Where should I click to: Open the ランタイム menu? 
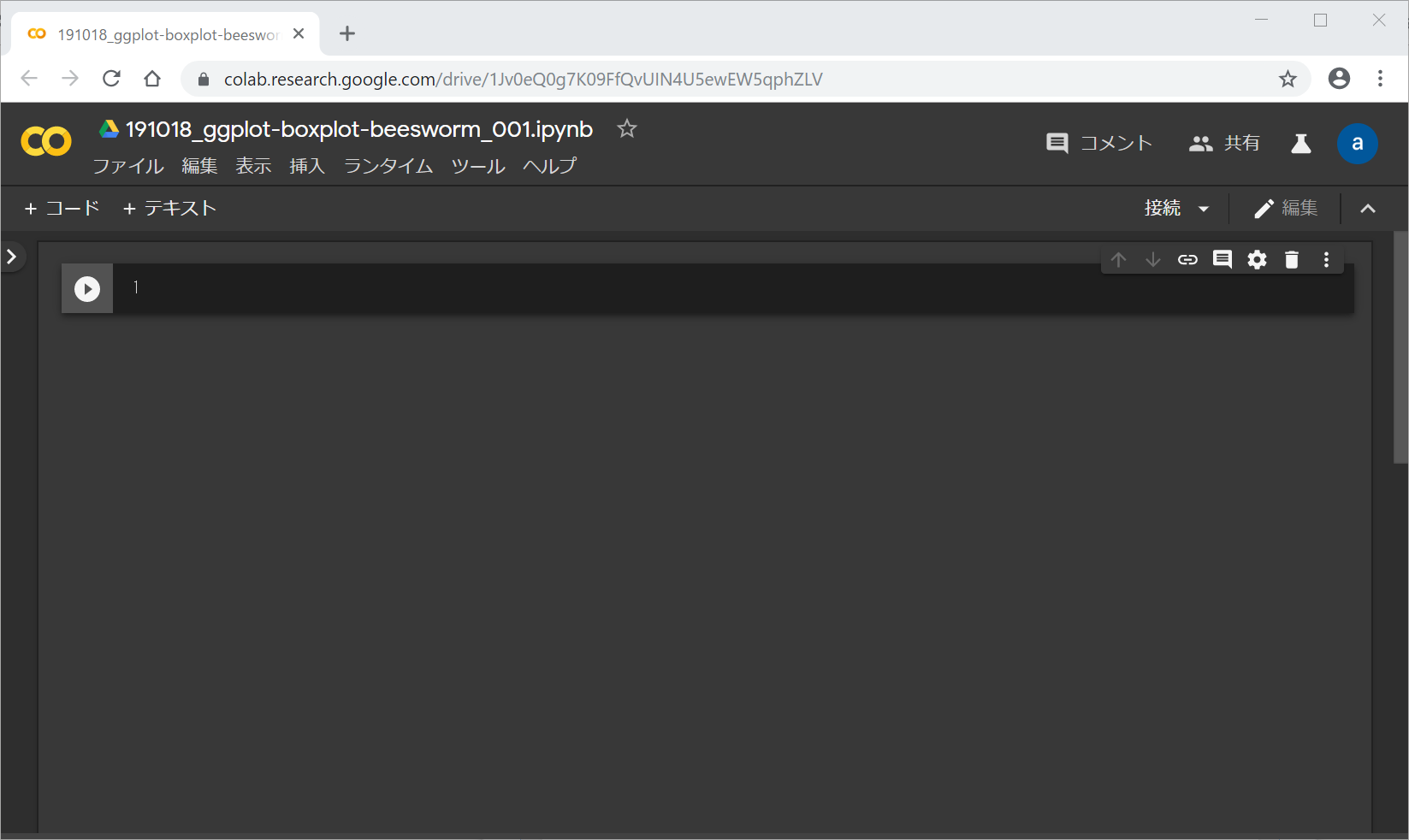[x=388, y=166]
